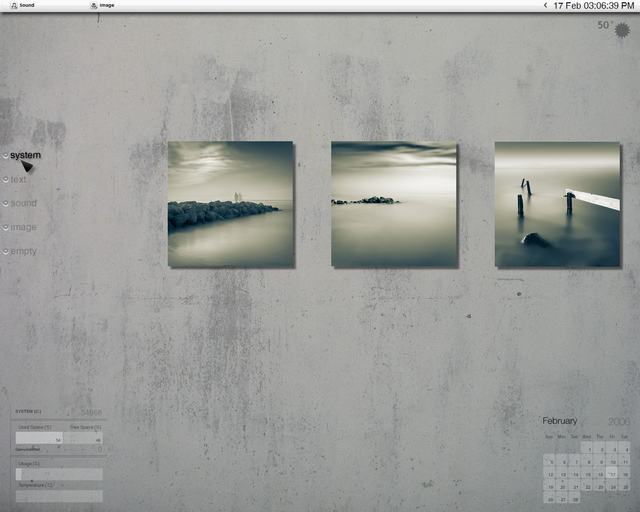
Task: Select February 12 in the calendar
Action: pos(549,473)
